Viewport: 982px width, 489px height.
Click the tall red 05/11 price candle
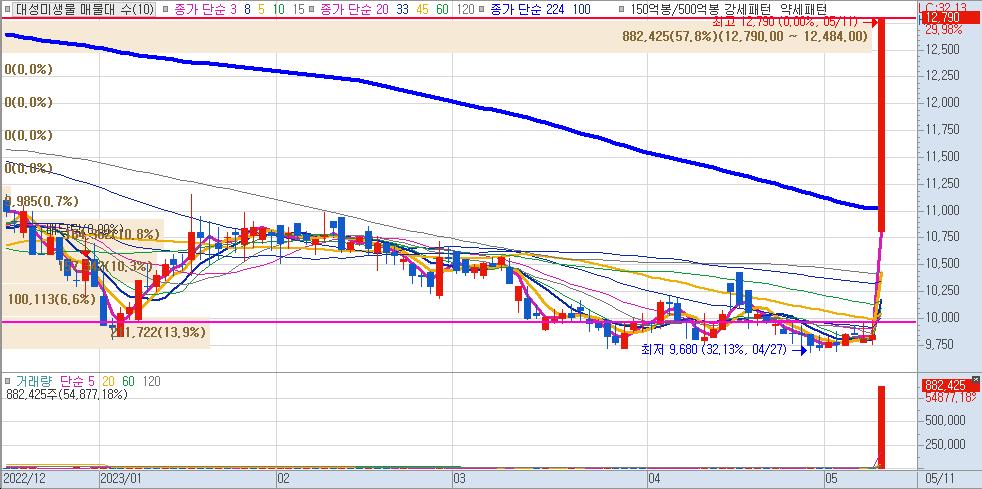881,125
